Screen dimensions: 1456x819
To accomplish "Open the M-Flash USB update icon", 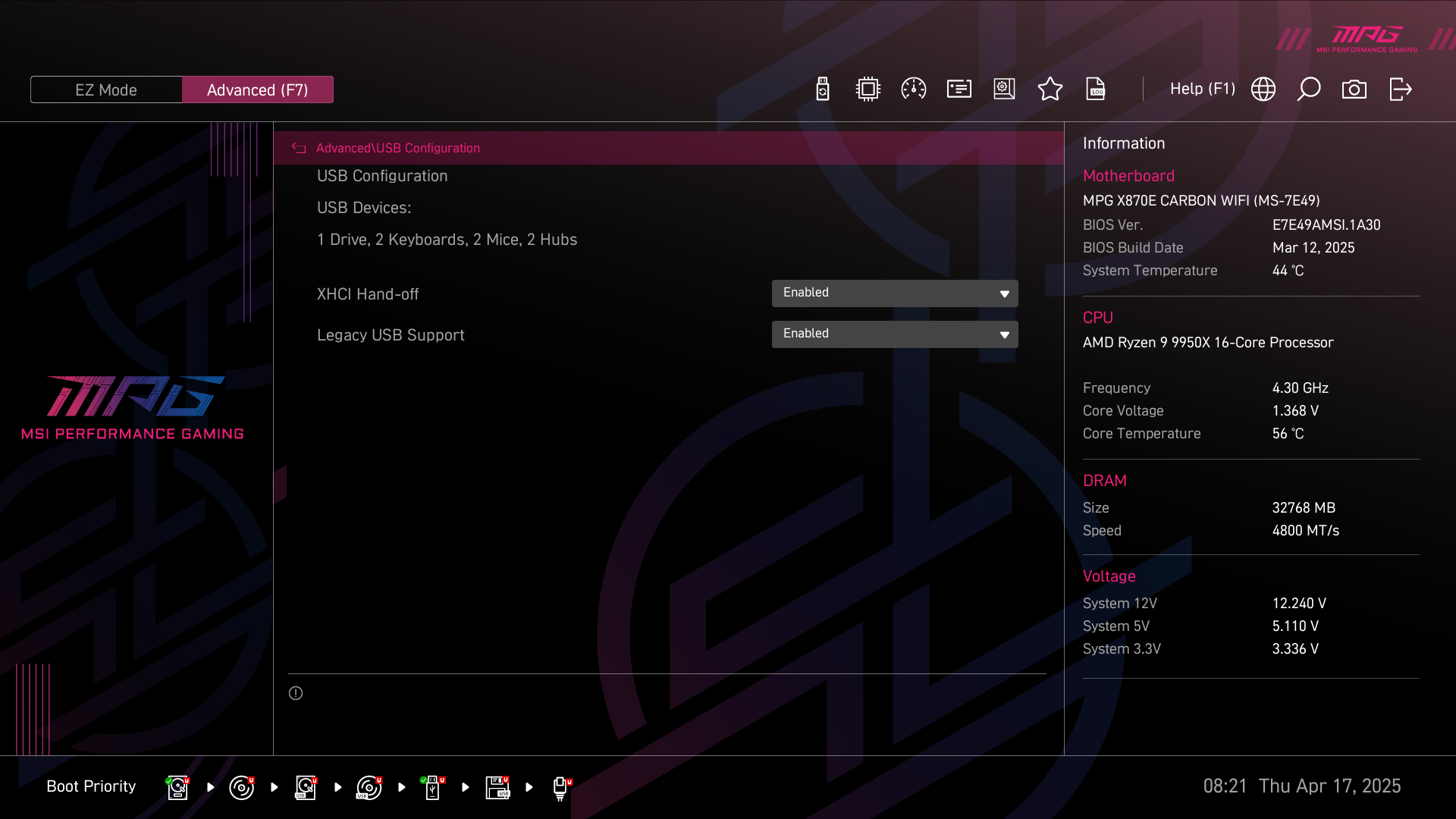I will click(823, 89).
